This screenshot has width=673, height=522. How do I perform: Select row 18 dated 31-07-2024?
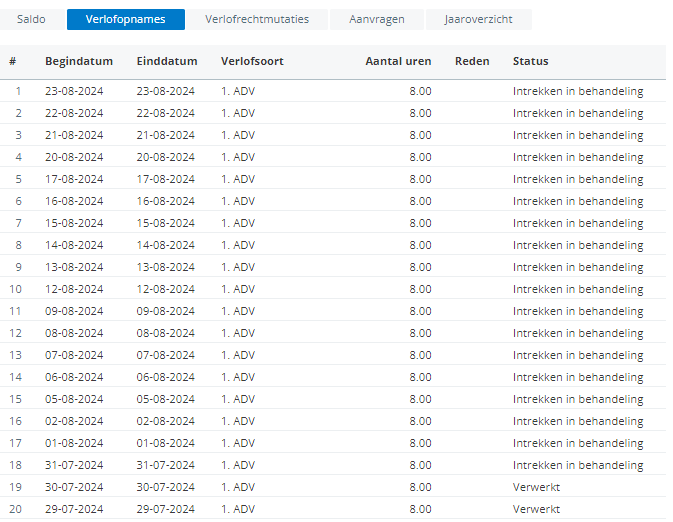coord(333,465)
